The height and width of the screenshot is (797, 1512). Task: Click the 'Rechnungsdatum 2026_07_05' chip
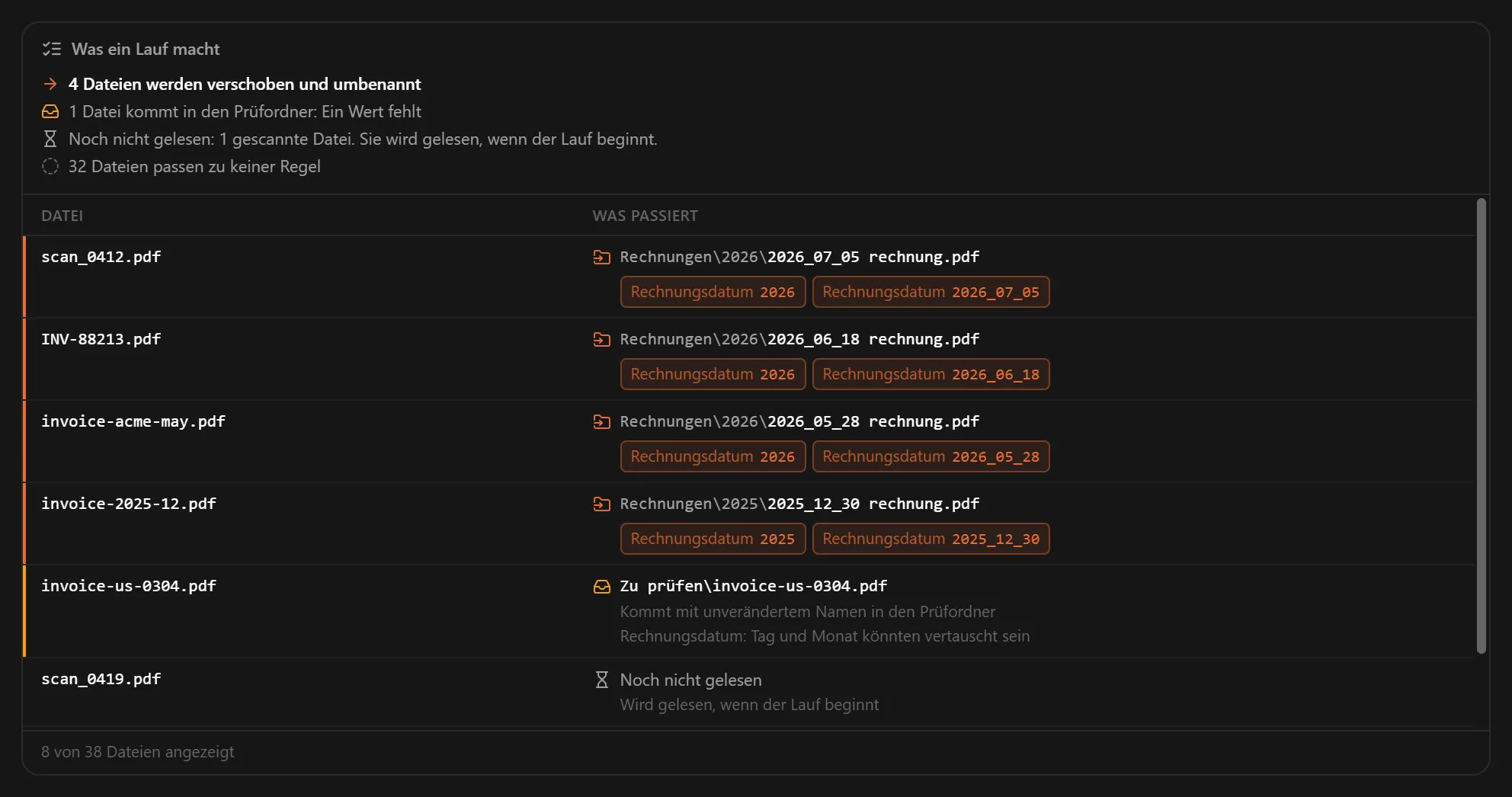(931, 292)
